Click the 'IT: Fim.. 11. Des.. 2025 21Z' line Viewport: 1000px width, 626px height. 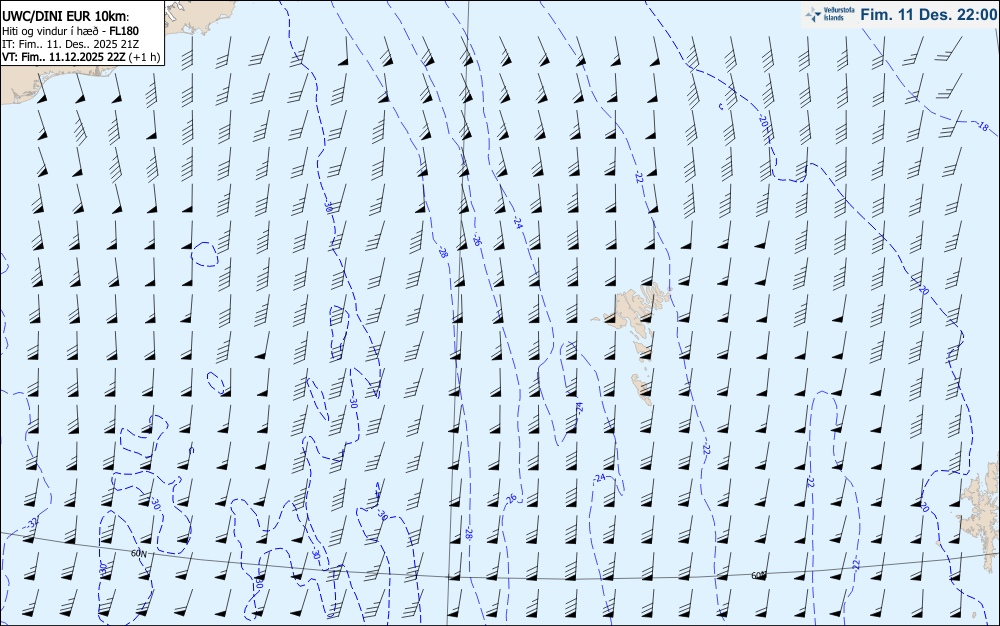(70, 44)
